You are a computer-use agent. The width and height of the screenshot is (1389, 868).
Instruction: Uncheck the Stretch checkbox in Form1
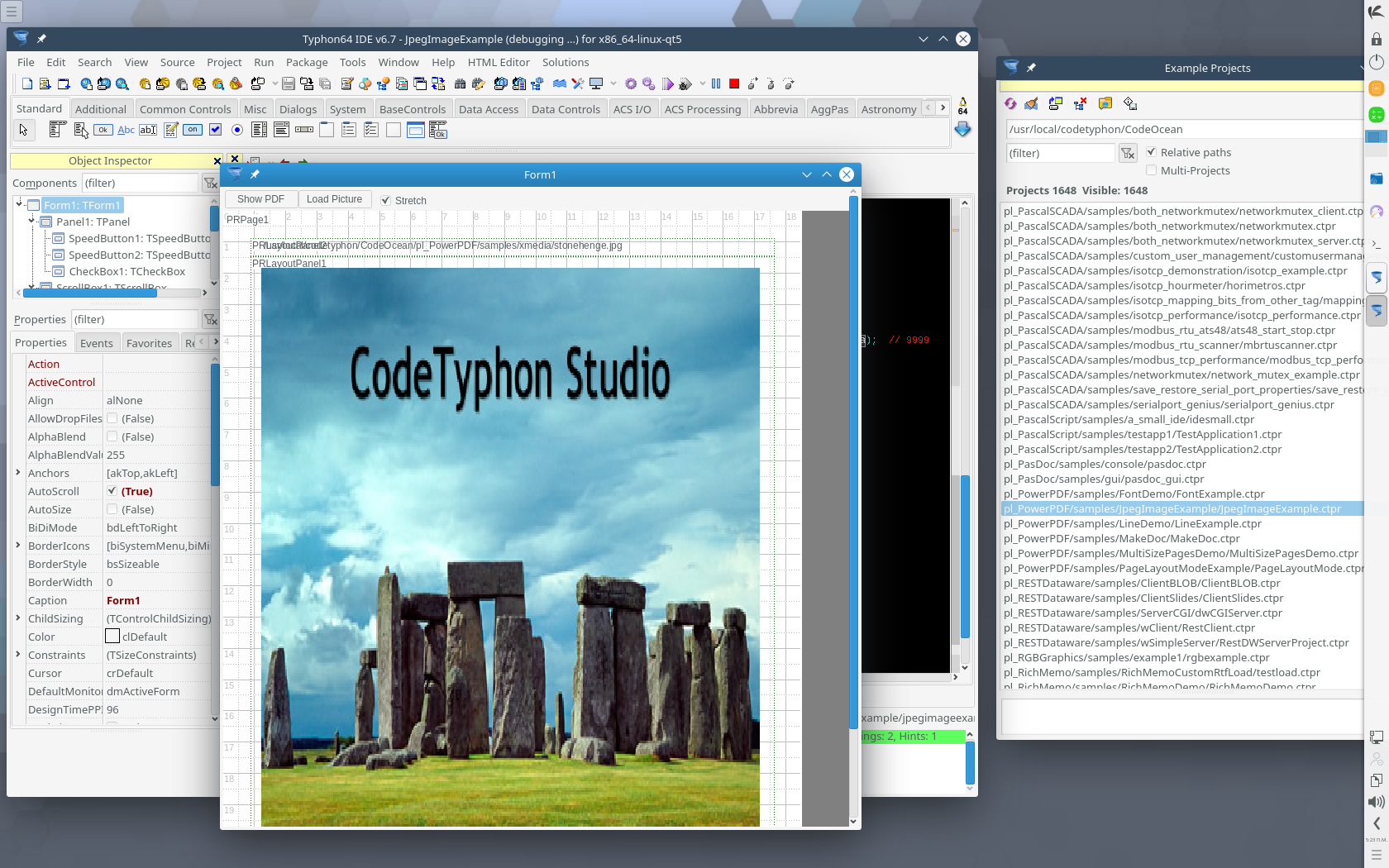point(385,200)
